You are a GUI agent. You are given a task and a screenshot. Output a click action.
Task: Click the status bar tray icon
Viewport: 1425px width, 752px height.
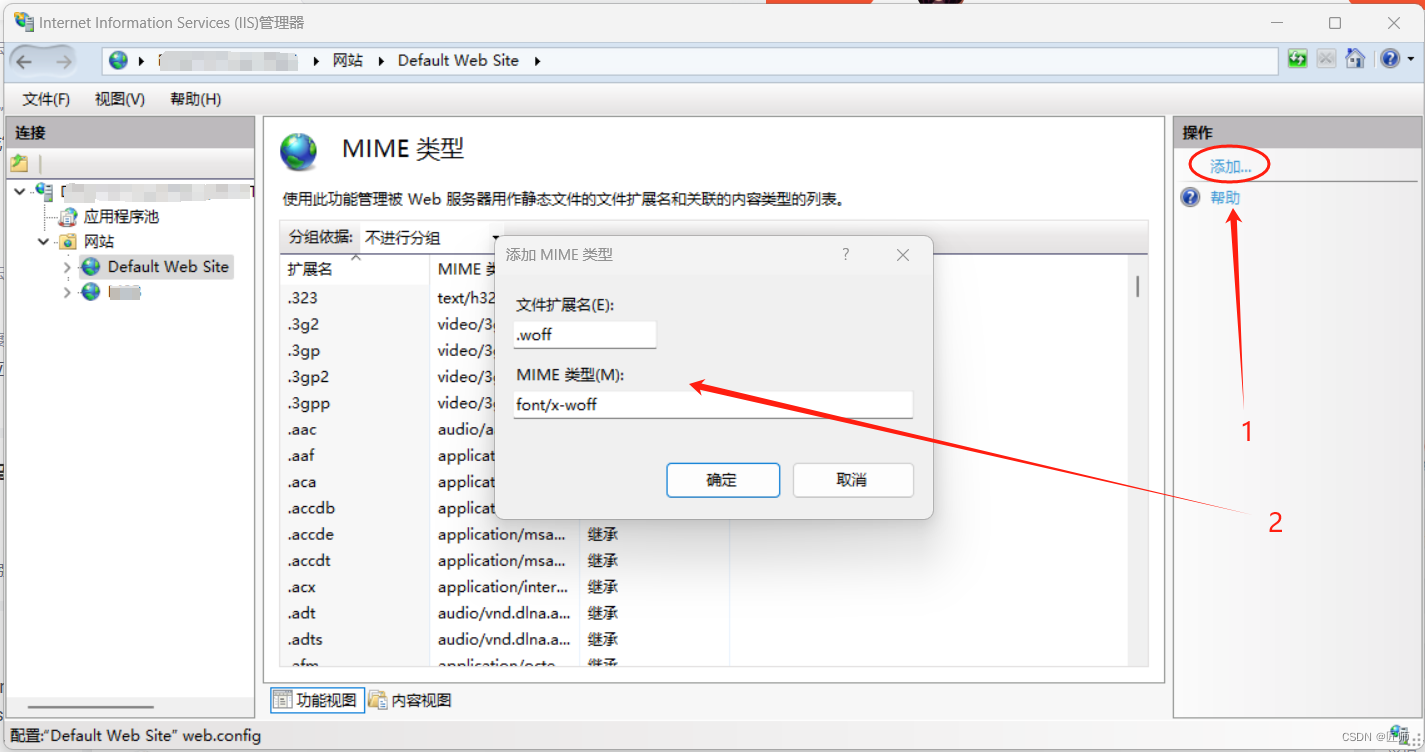(x=1398, y=735)
